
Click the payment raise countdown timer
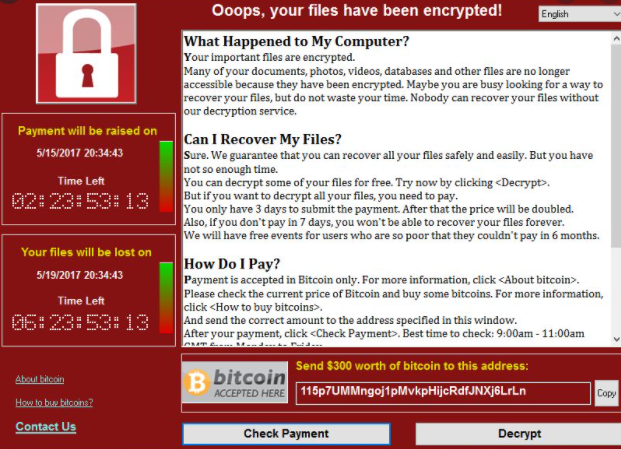(80, 200)
